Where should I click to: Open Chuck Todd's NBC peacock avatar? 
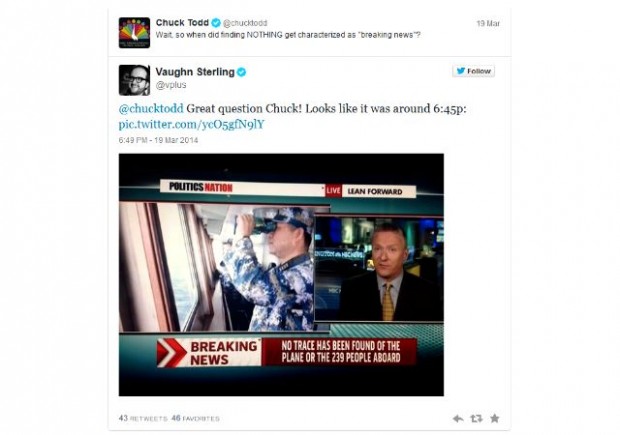coord(134,33)
